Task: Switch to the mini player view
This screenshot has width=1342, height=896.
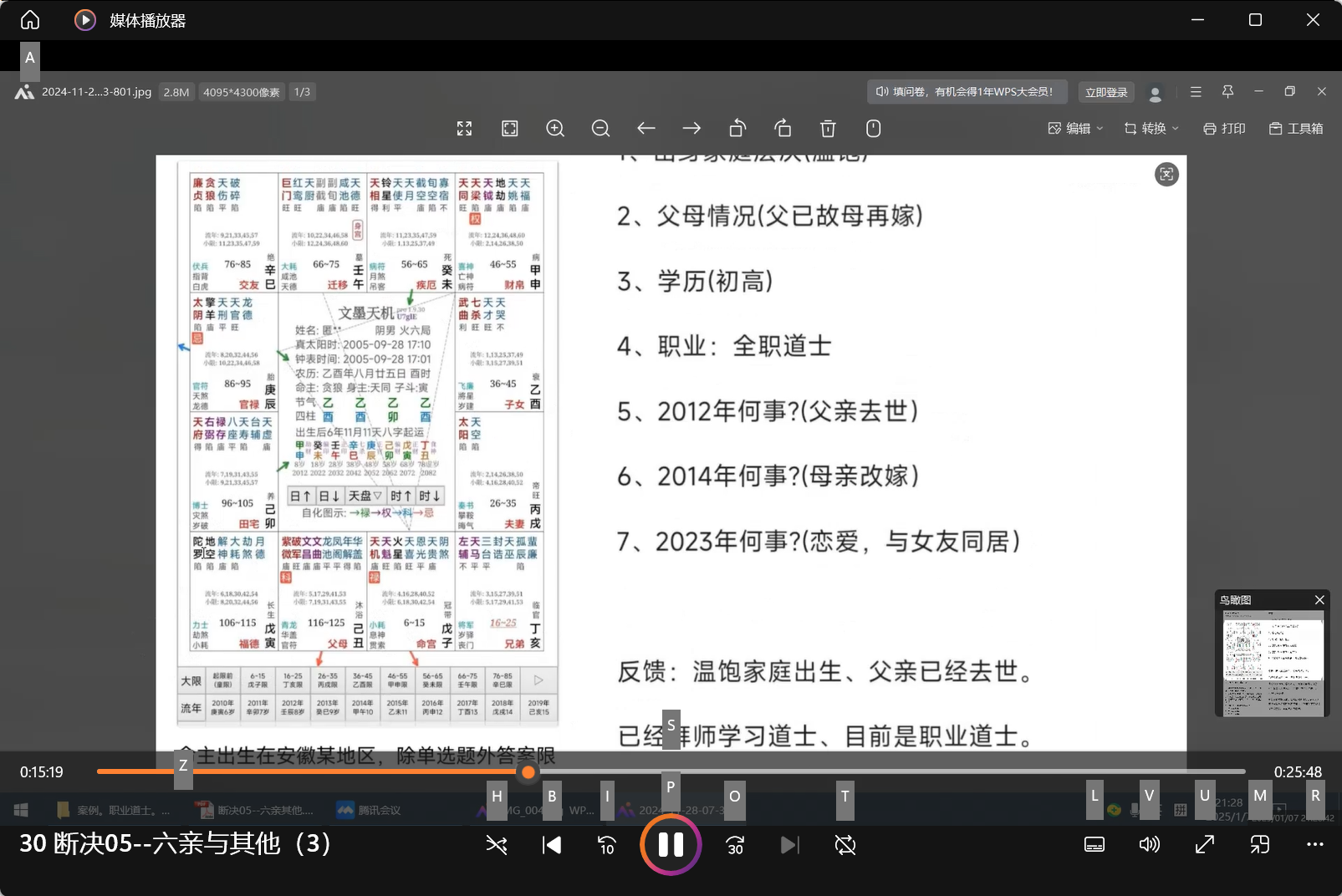Action: 1260,845
